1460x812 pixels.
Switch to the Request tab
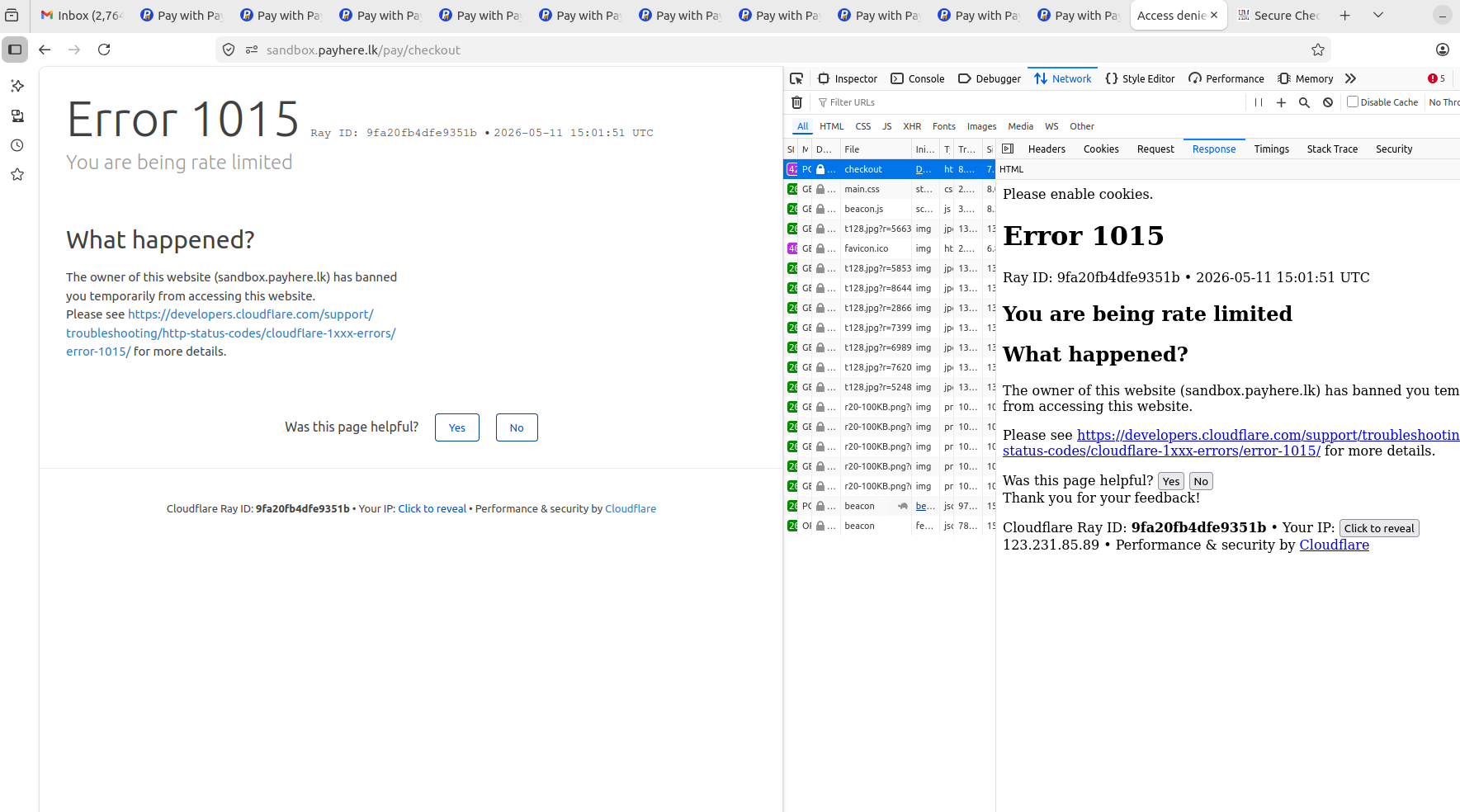pos(1155,149)
